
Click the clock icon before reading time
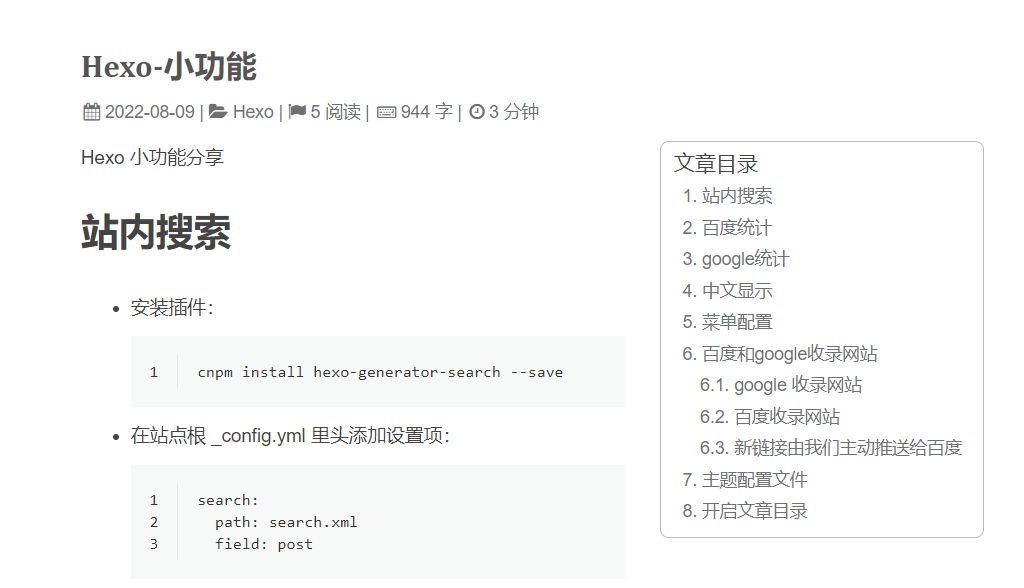(x=476, y=112)
